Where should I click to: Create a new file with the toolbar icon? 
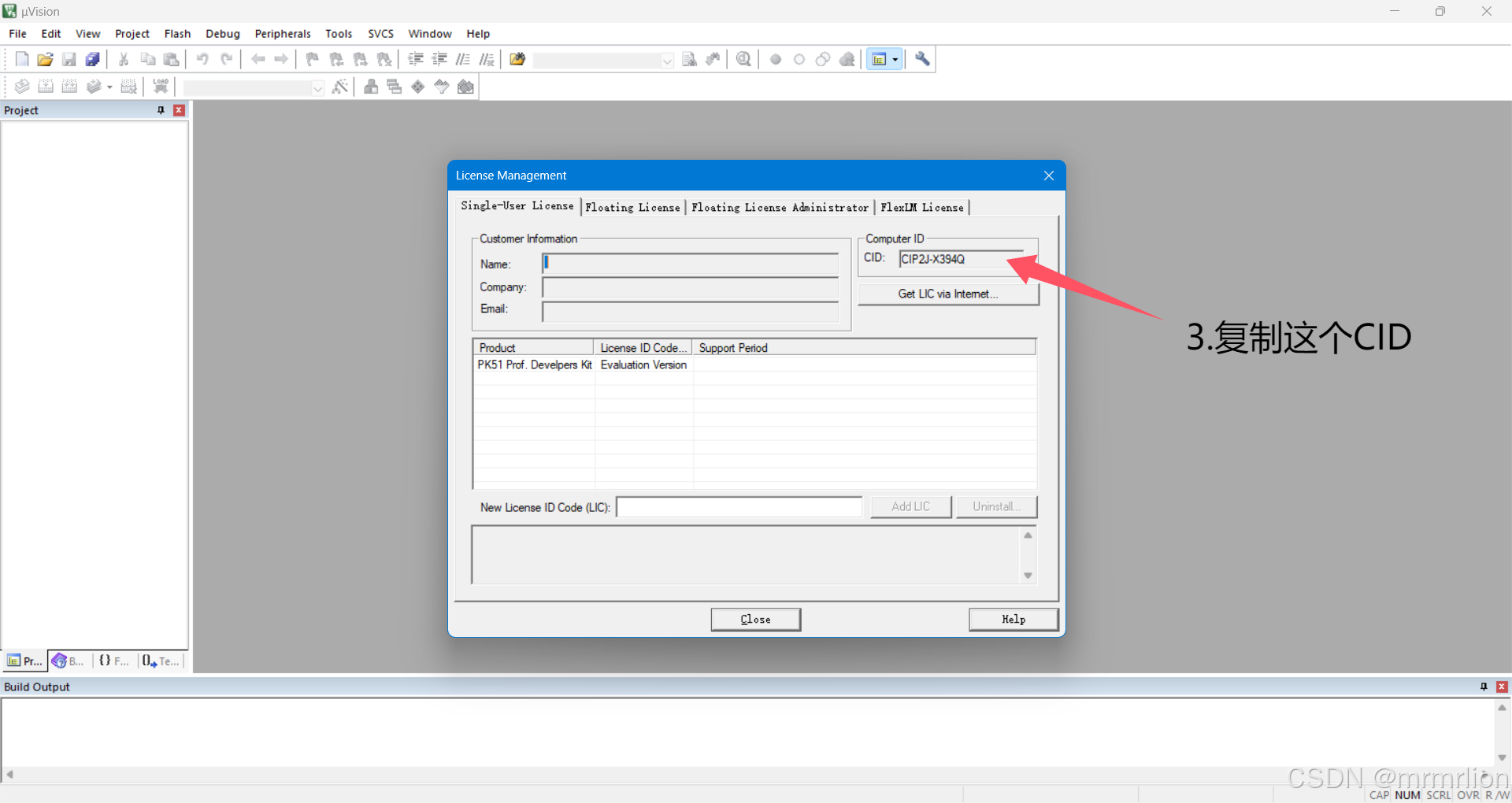coord(22,59)
